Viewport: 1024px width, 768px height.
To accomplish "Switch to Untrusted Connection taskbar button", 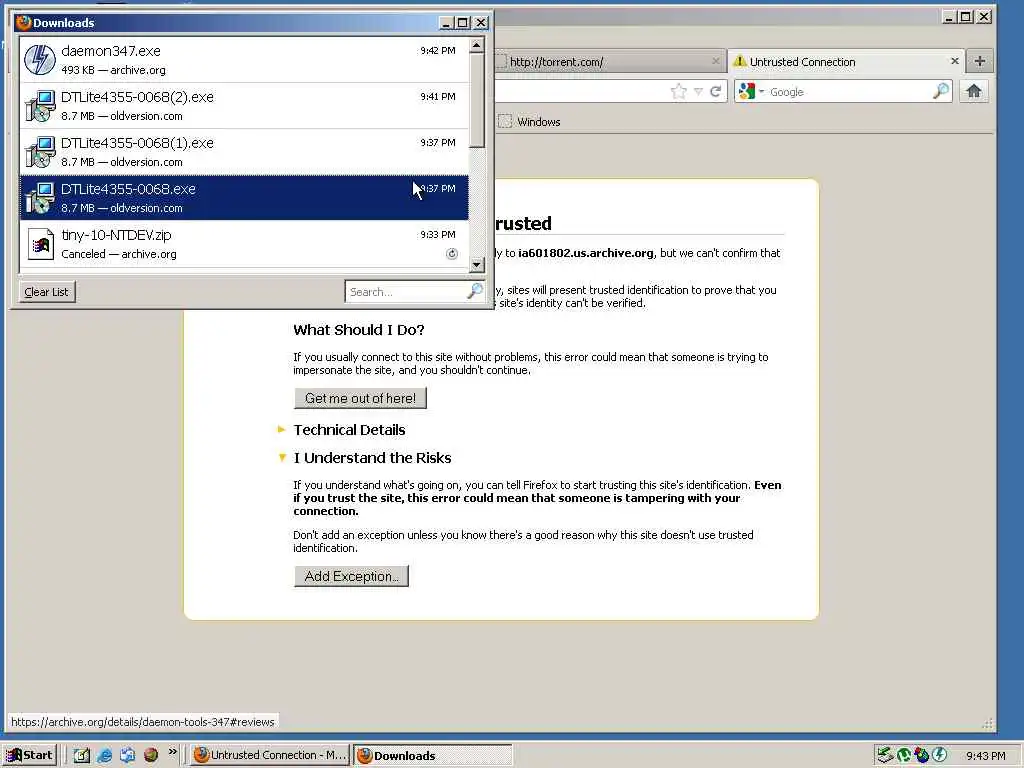I will tap(270, 755).
